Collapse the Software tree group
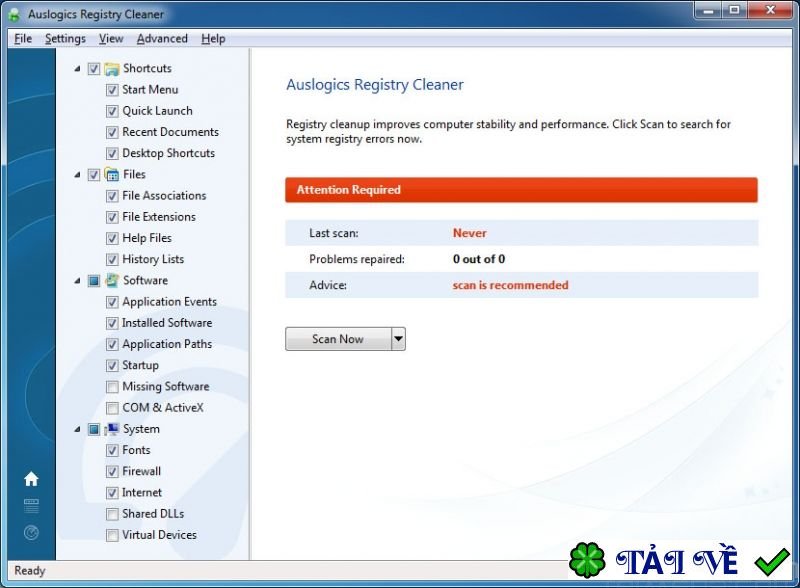The width and height of the screenshot is (800, 588). tap(78, 281)
